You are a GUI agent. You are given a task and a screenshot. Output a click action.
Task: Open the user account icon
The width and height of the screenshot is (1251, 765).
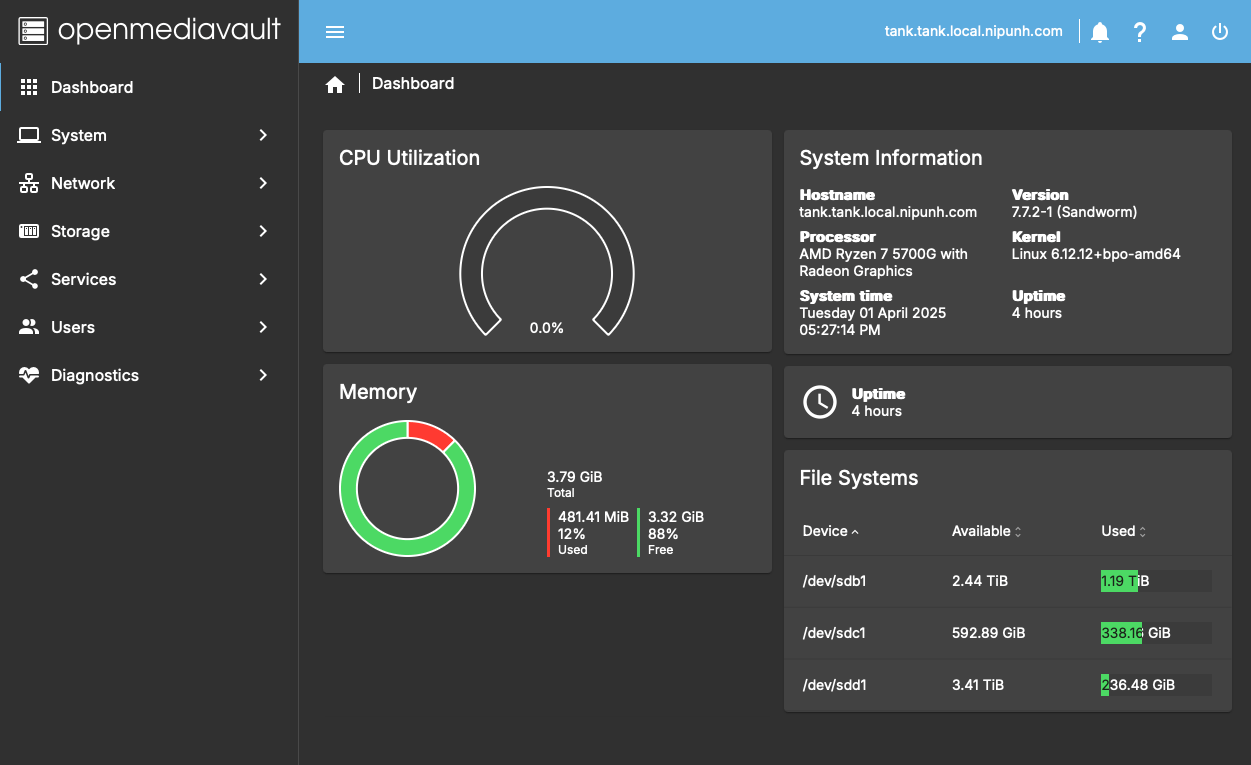(1180, 32)
